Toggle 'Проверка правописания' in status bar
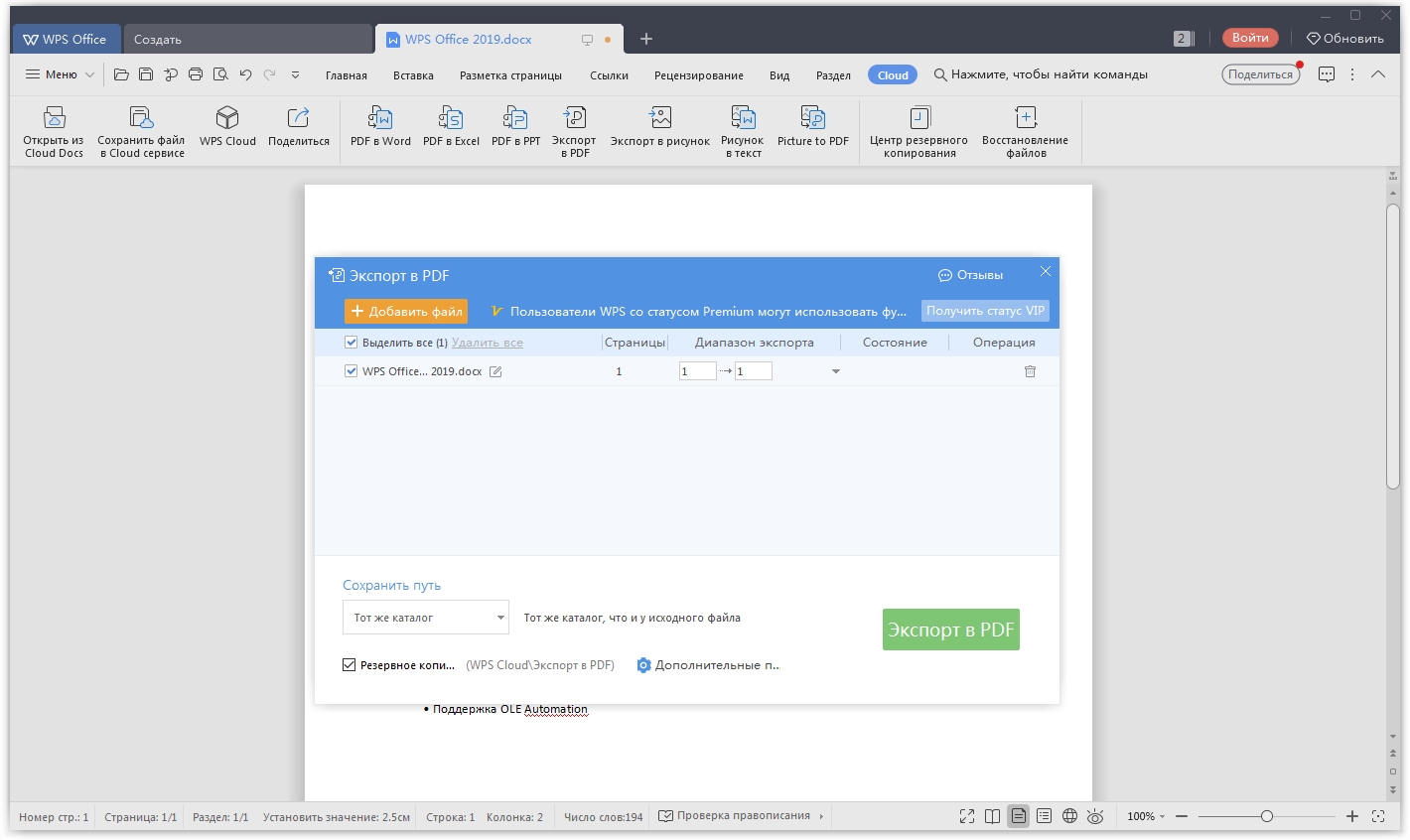1410x840 pixels. point(735,816)
